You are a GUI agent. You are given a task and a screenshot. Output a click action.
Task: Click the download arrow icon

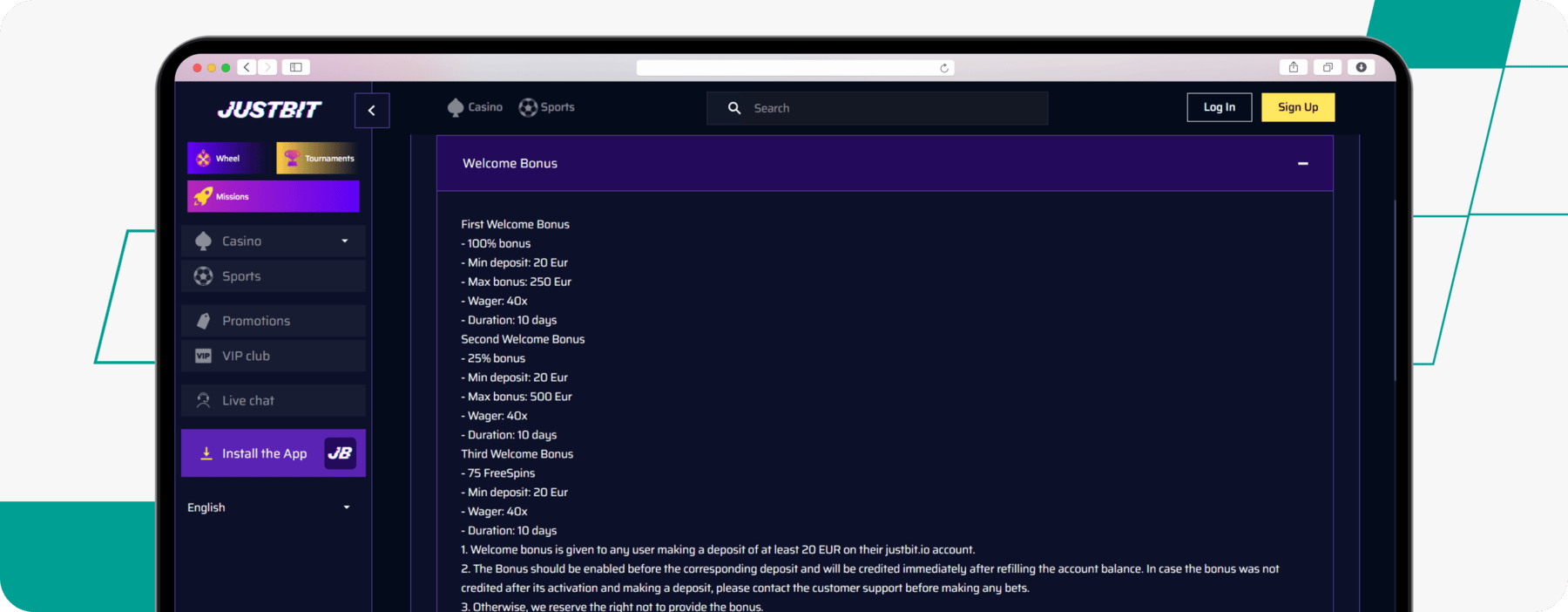206,453
